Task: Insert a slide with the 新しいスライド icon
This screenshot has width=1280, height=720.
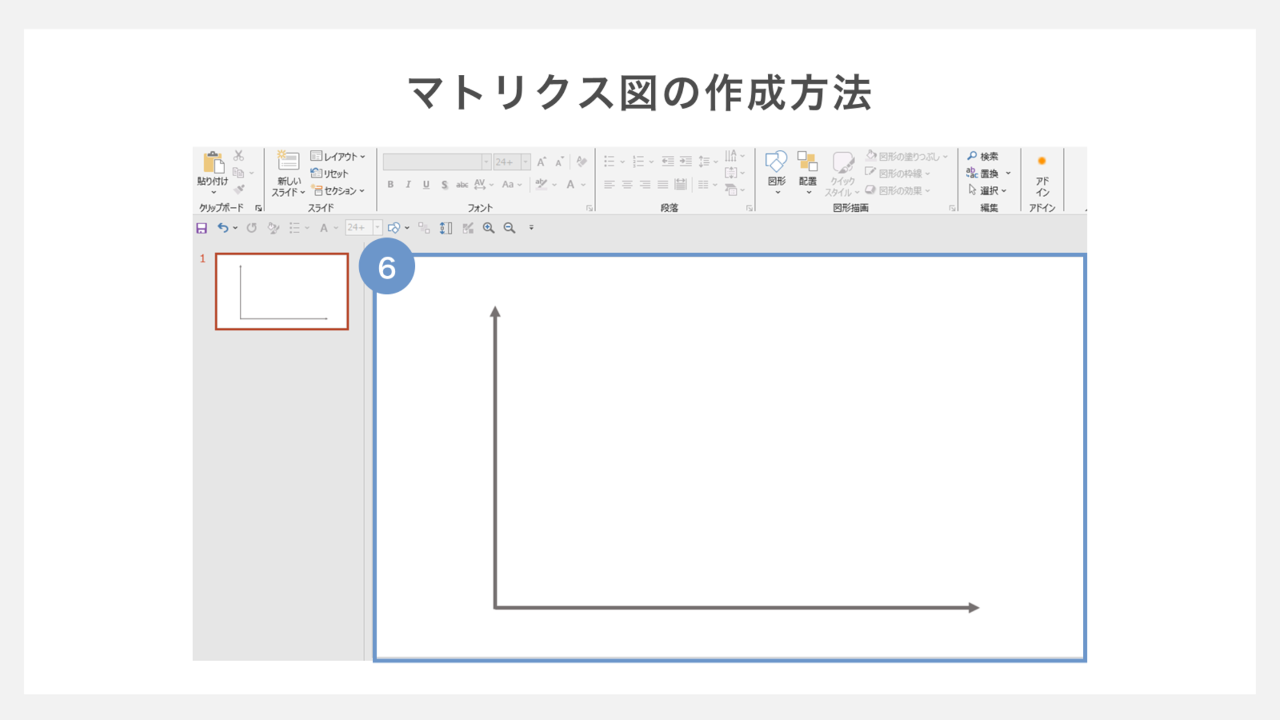Action: tap(289, 161)
